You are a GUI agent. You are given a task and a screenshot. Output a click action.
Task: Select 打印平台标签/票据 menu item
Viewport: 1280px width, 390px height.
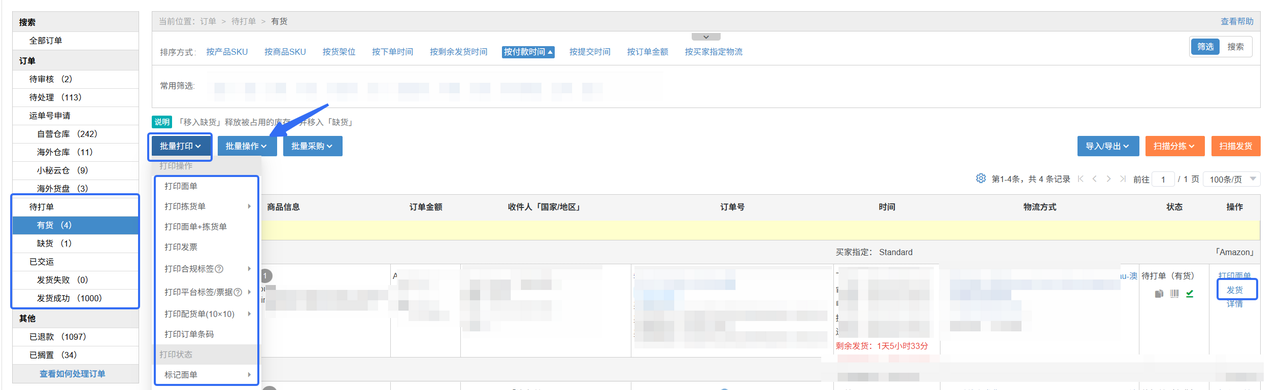pyautogui.click(x=197, y=292)
